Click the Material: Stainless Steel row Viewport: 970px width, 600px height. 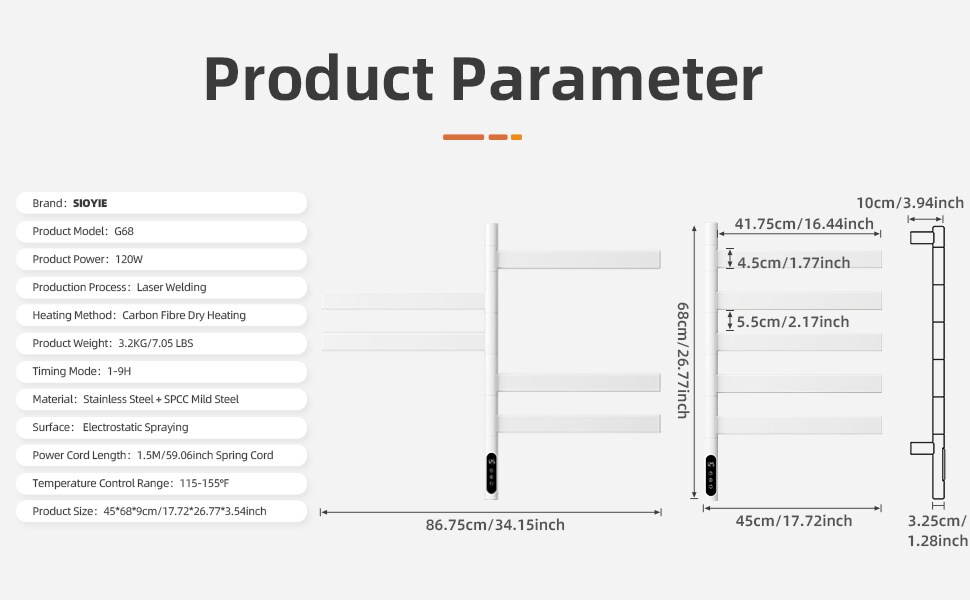[x=160, y=399]
